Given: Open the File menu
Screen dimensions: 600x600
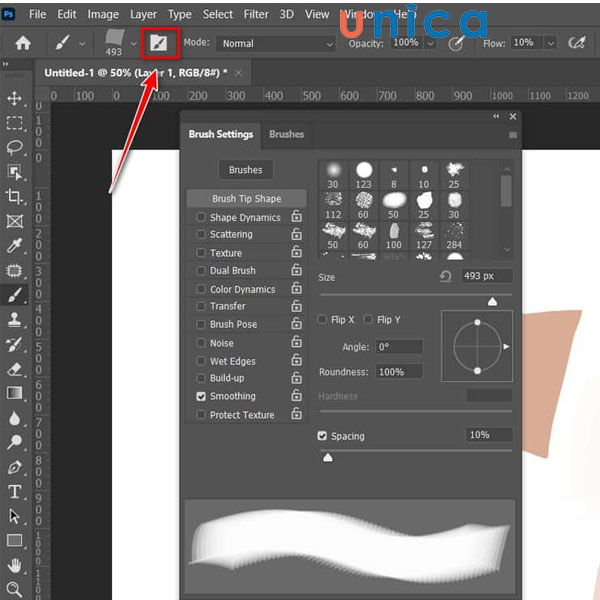Looking at the screenshot, I should (x=38, y=15).
